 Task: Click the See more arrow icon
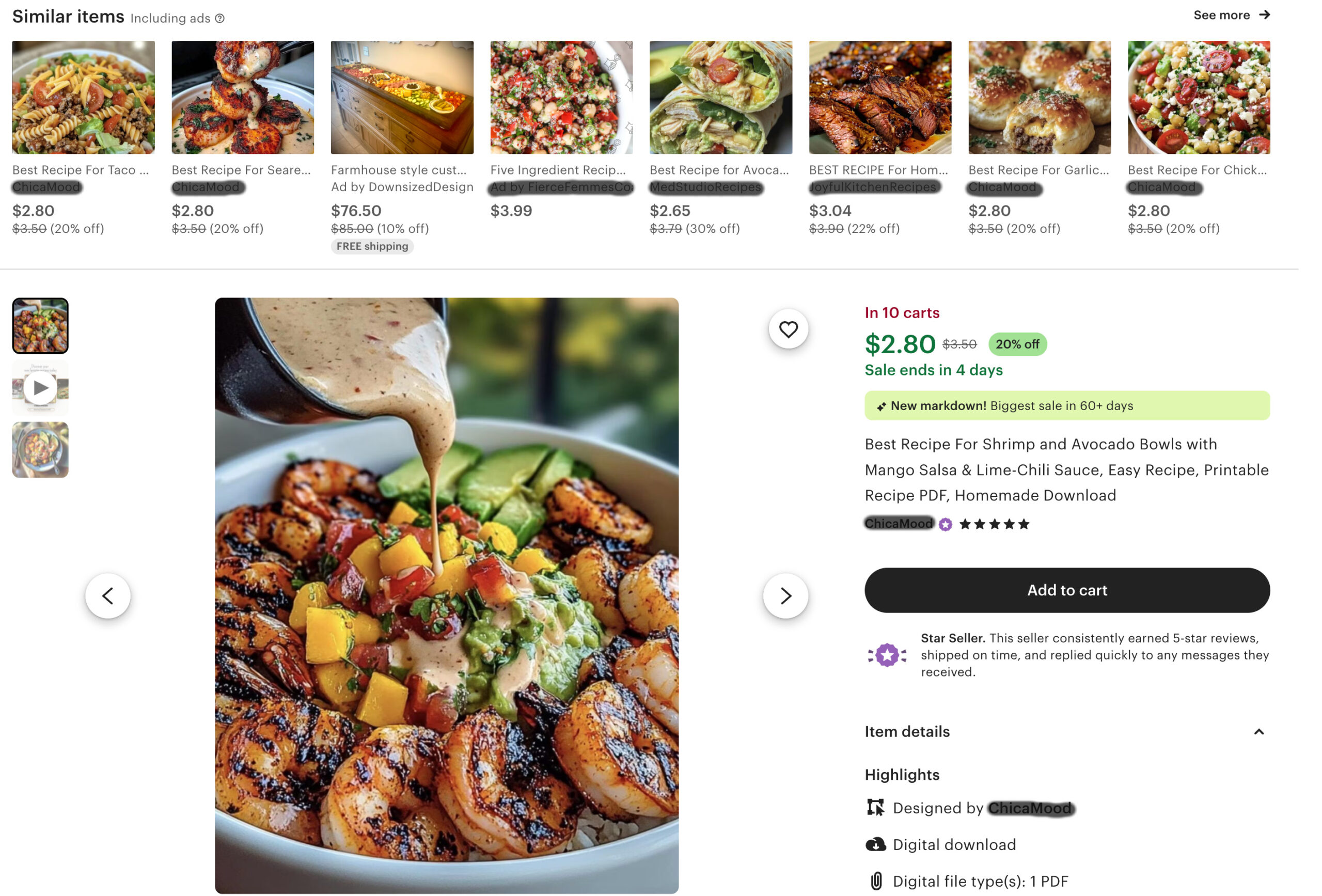(1264, 15)
